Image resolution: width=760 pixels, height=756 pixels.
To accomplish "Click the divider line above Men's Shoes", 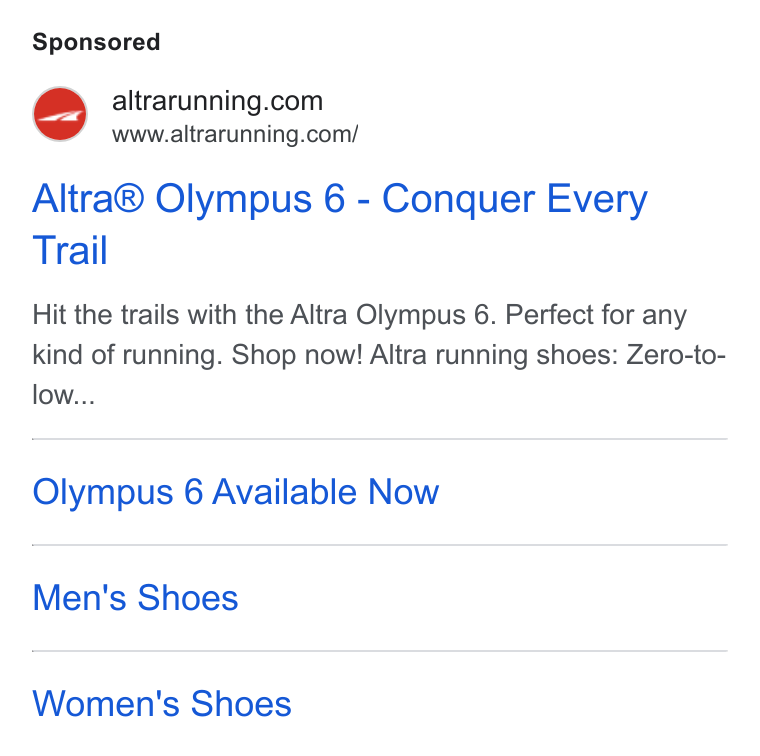I will tap(380, 545).
